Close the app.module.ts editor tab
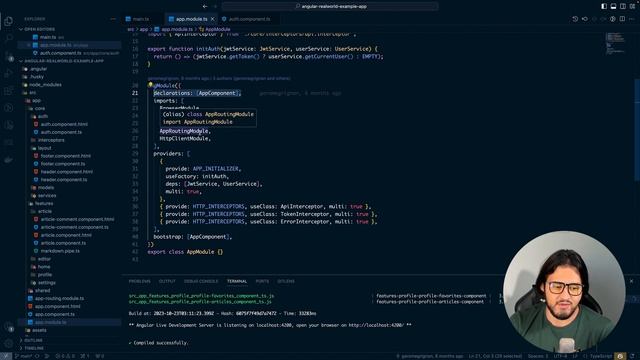This screenshot has width=640, height=360. click(x=213, y=19)
